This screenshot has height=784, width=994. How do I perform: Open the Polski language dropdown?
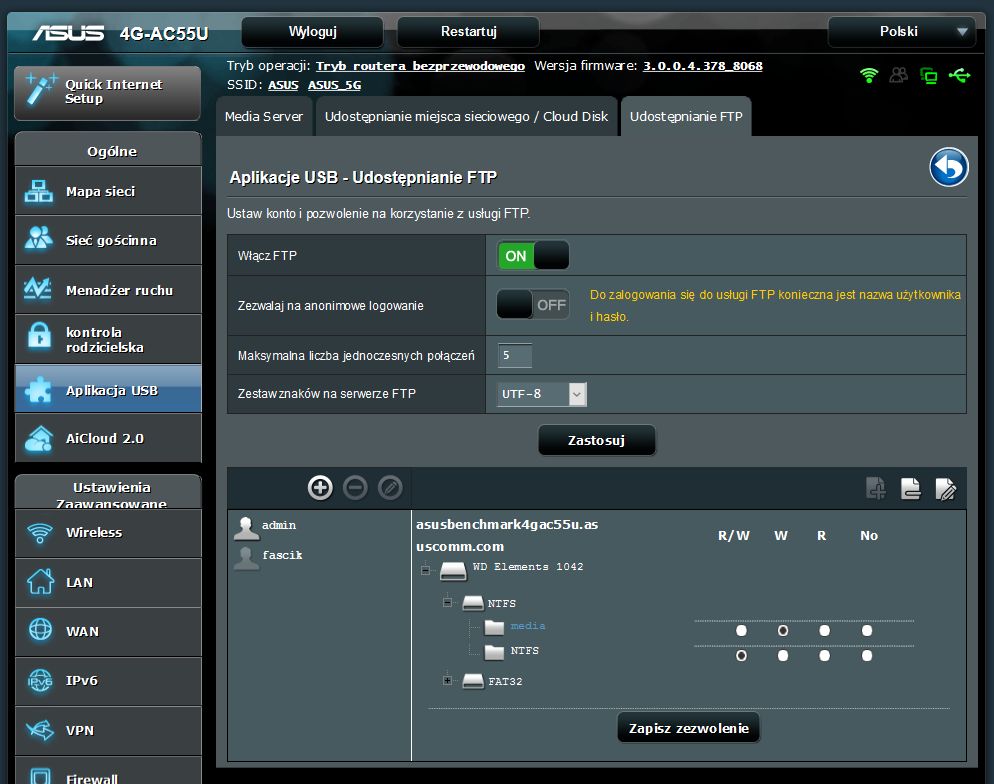point(901,31)
